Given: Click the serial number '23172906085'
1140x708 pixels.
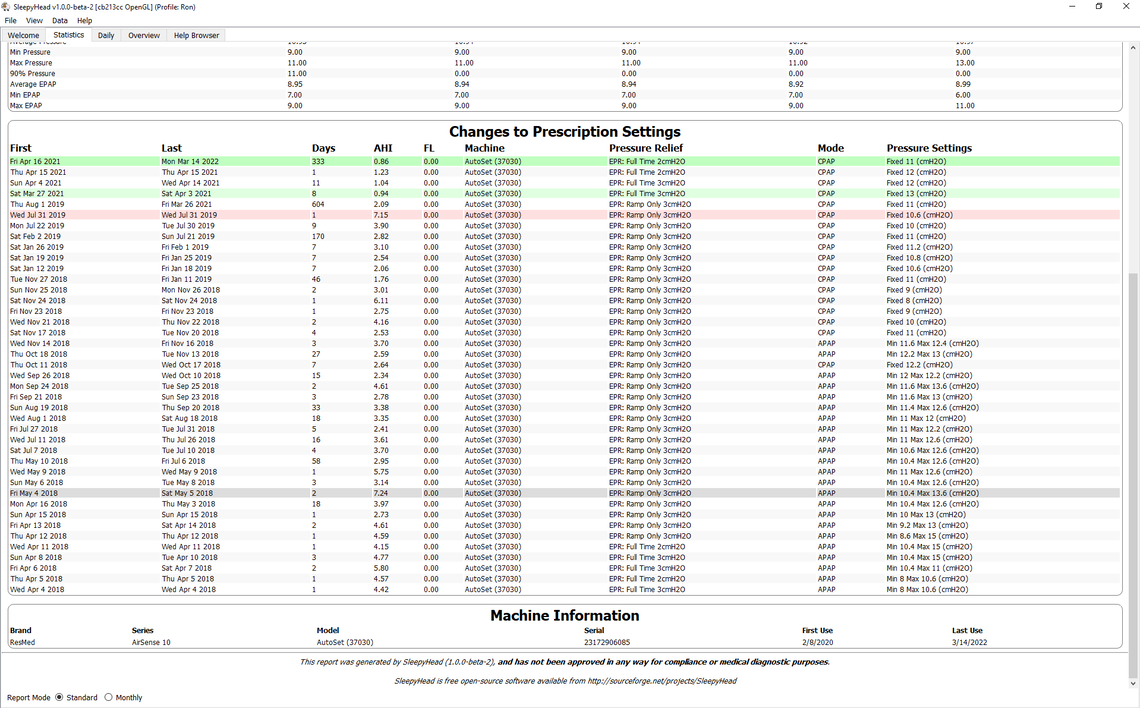Looking at the screenshot, I should pyautogui.click(x=607, y=643).
